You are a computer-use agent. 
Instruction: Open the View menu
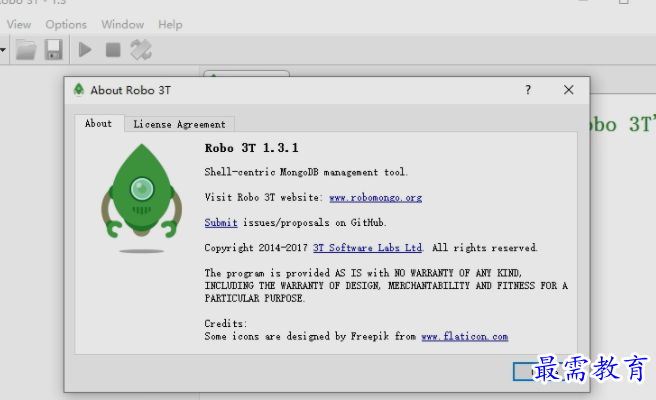pyautogui.click(x=19, y=25)
